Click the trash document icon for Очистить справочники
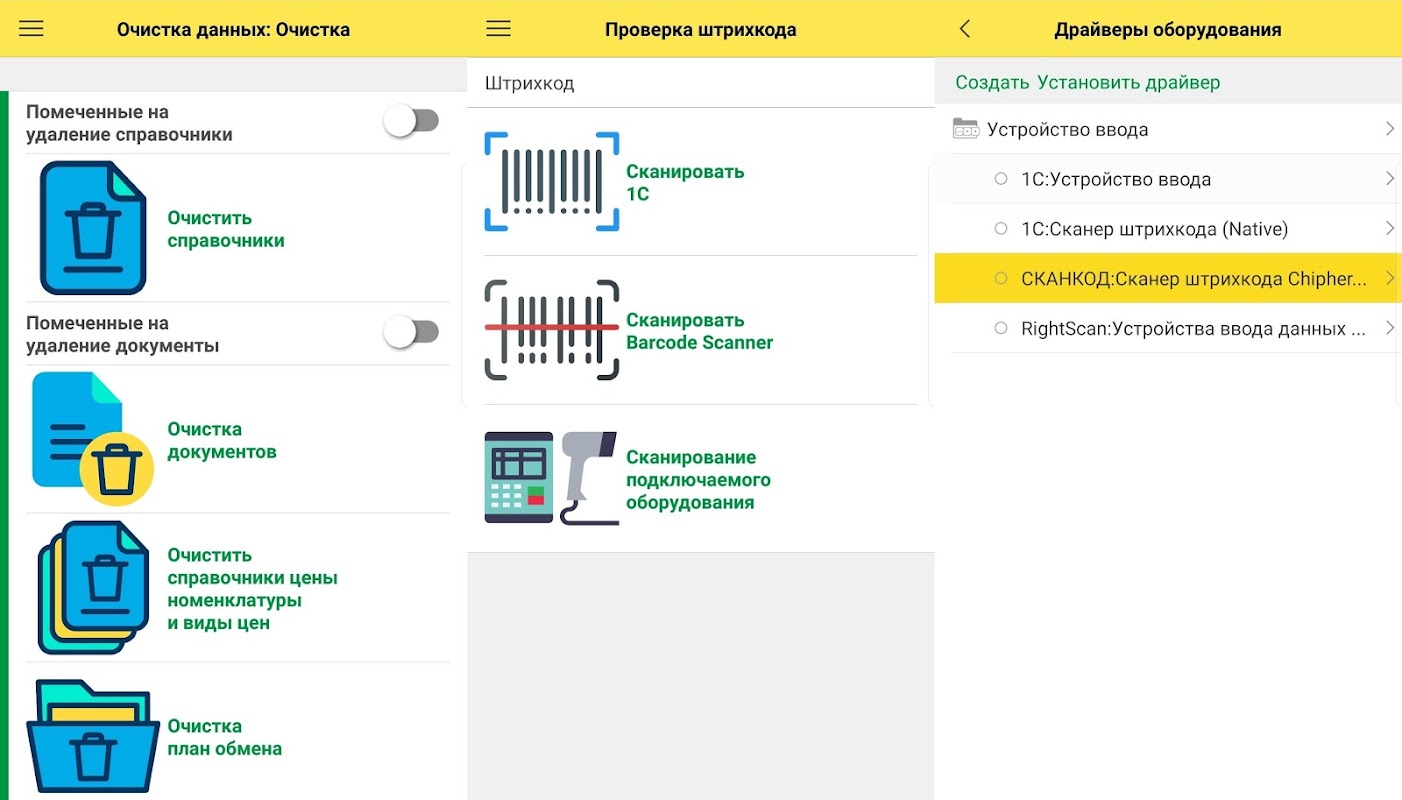 click(93, 228)
